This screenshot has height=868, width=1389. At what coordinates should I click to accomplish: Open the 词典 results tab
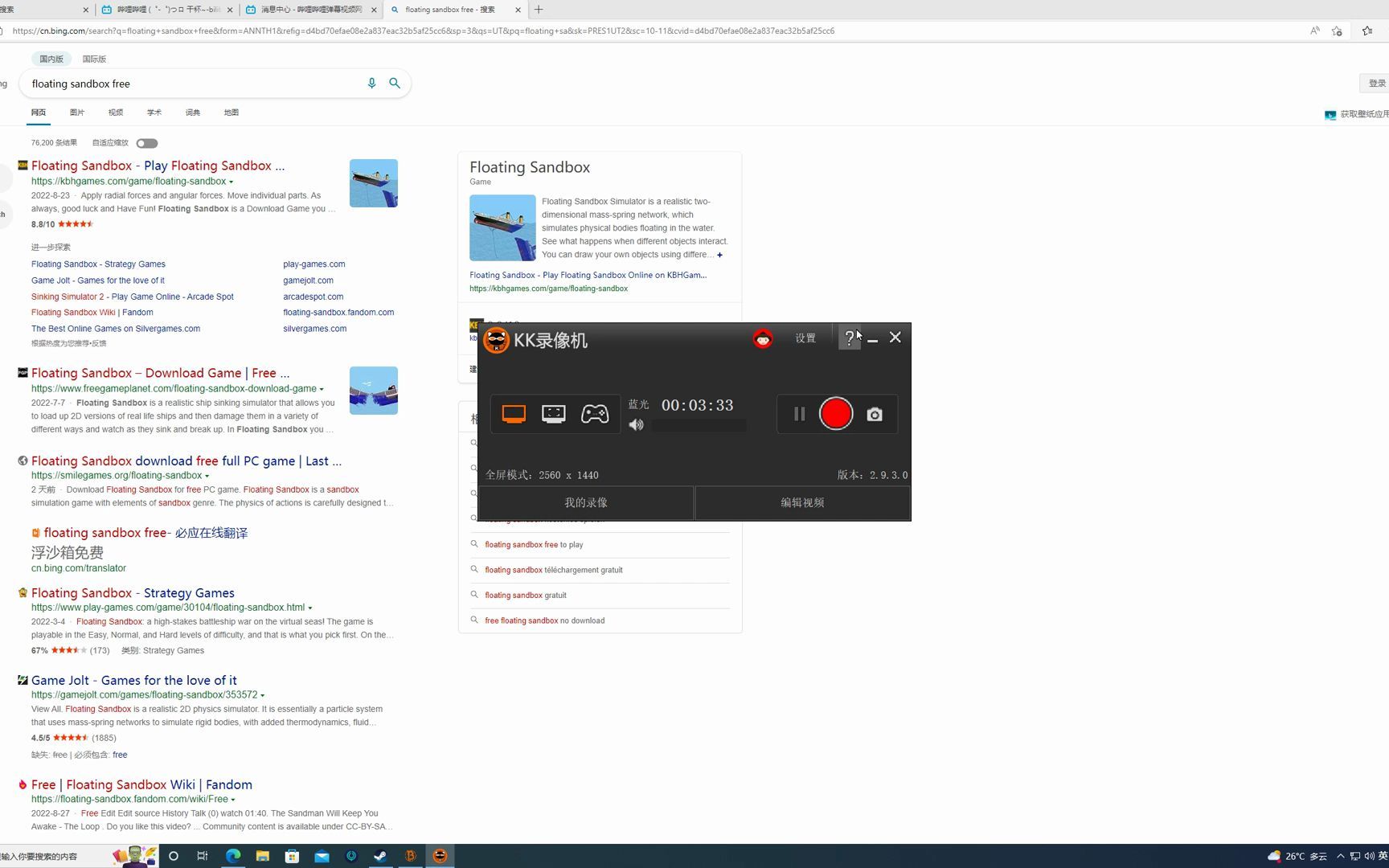pyautogui.click(x=193, y=113)
